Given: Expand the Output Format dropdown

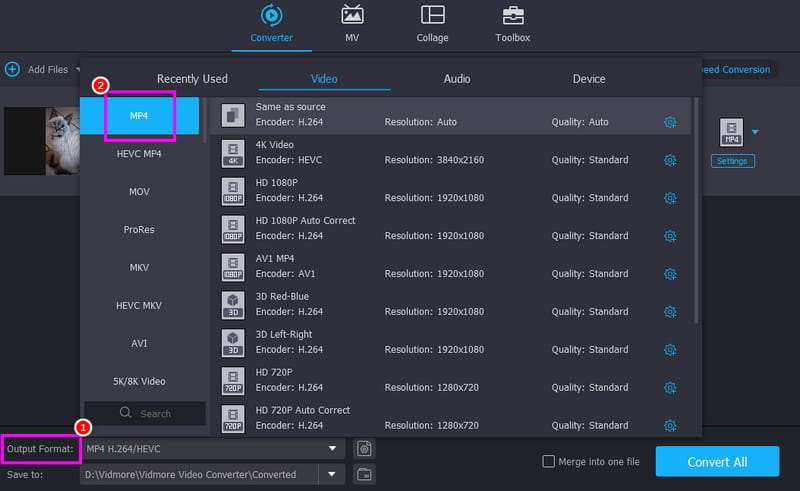Looking at the screenshot, I should coord(333,449).
